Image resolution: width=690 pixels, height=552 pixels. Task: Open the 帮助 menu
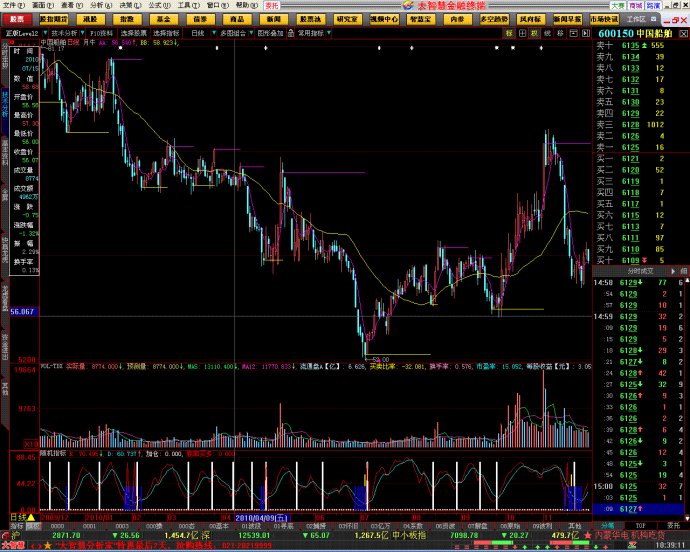click(246, 5)
